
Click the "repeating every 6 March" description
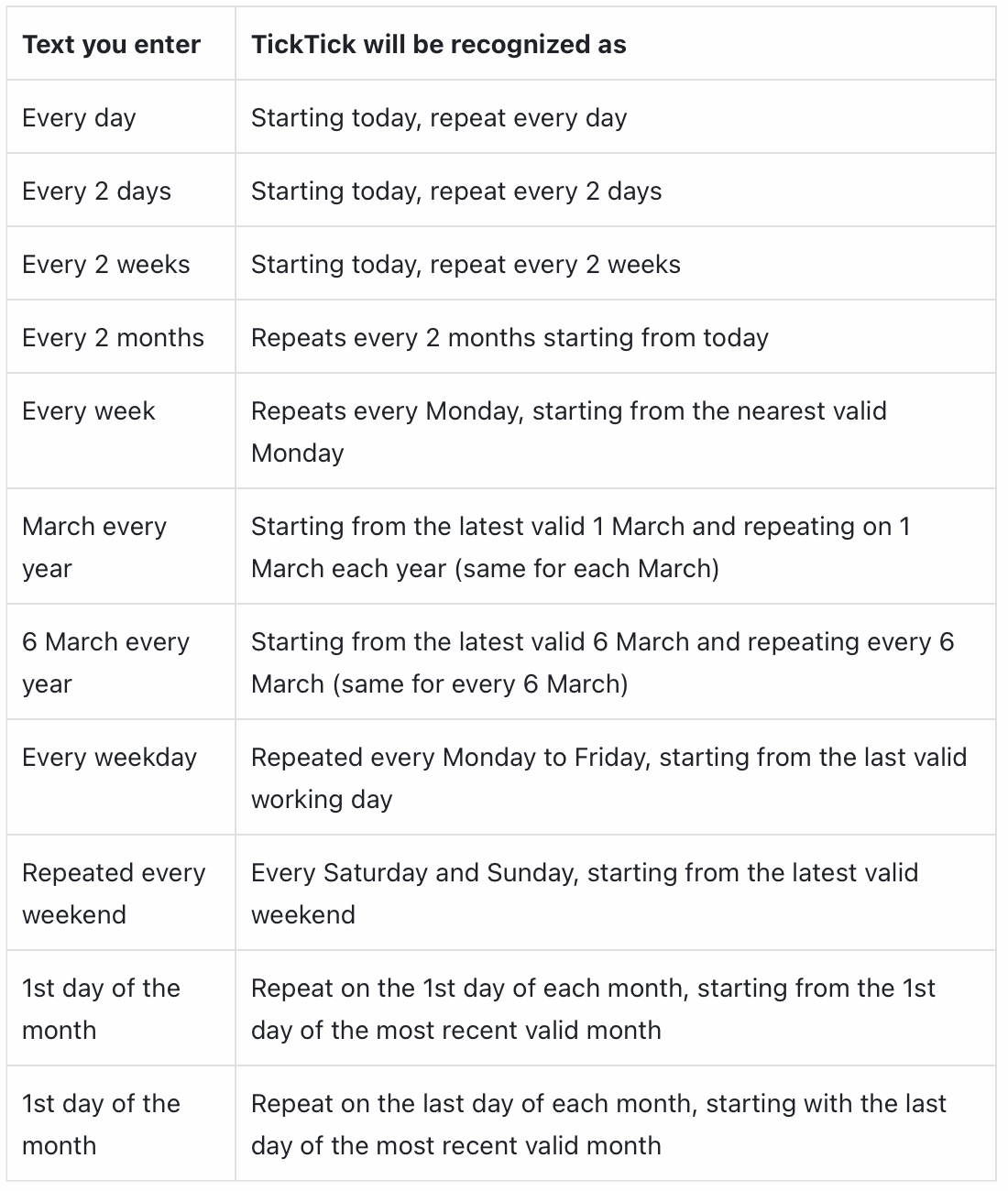pyautogui.click(x=602, y=662)
